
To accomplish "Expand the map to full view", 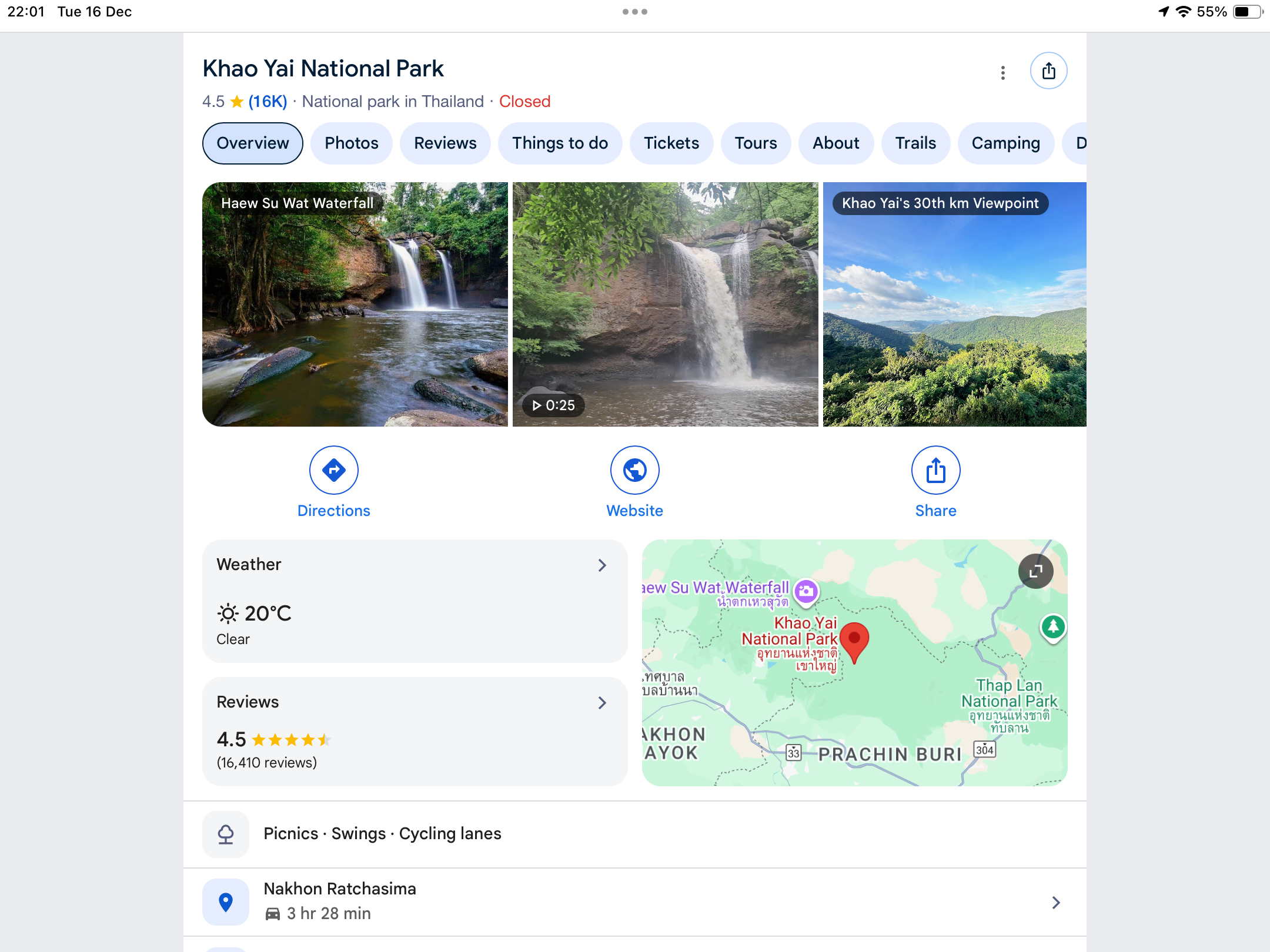I will [x=1035, y=571].
